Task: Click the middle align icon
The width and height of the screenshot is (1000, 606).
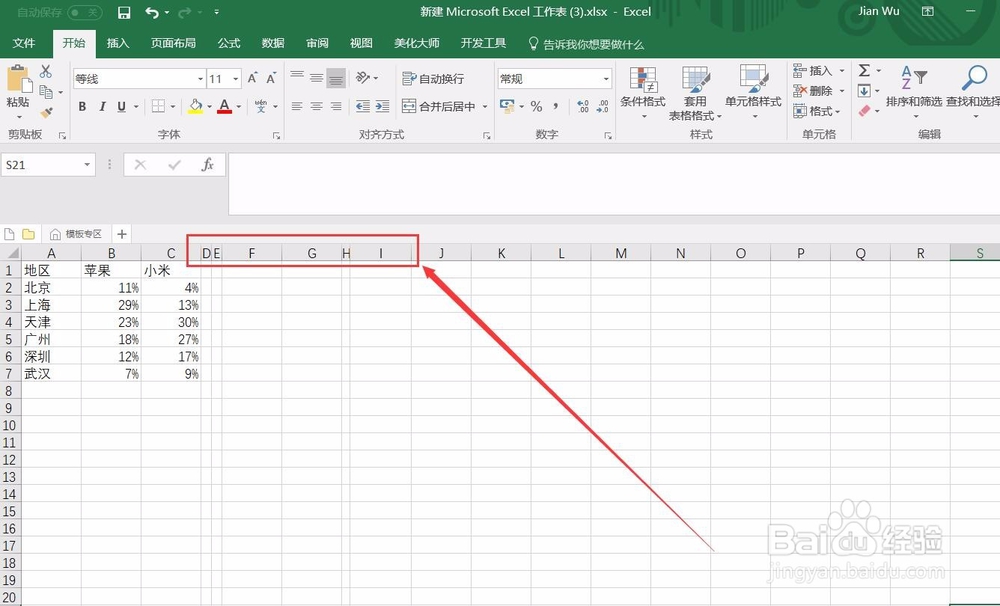Action: pos(316,78)
